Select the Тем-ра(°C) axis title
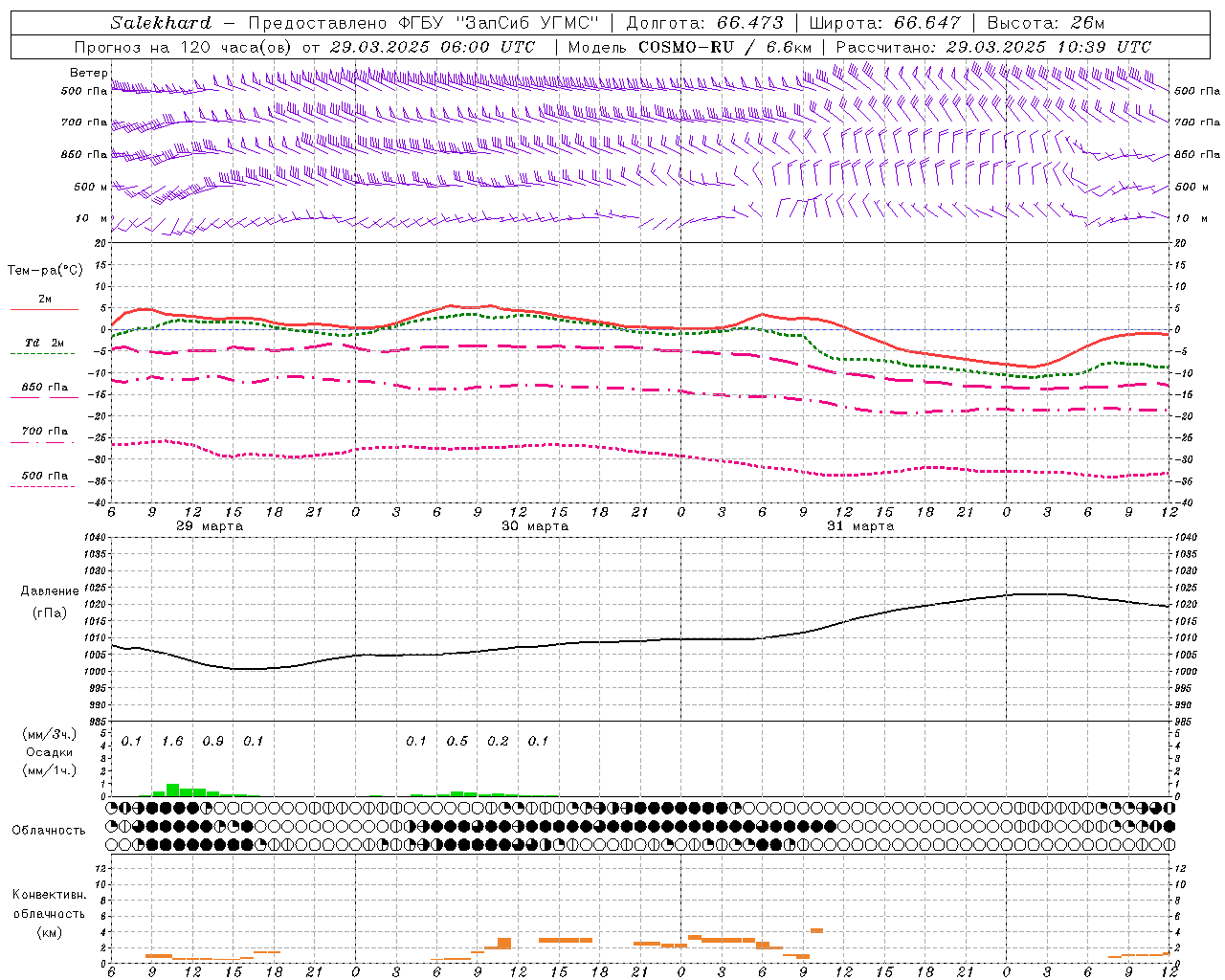This screenshot has width=1225, height=980. [45, 271]
